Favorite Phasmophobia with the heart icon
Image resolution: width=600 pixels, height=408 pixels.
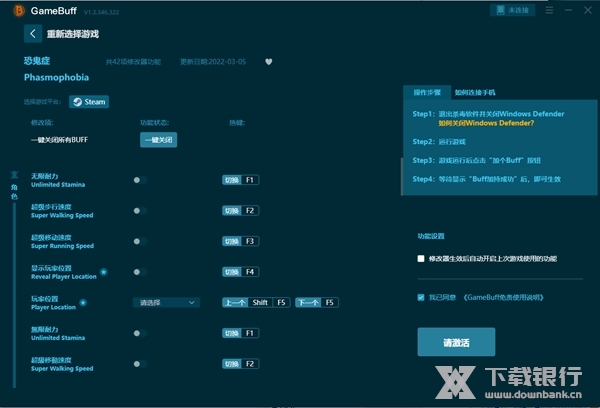[269, 62]
